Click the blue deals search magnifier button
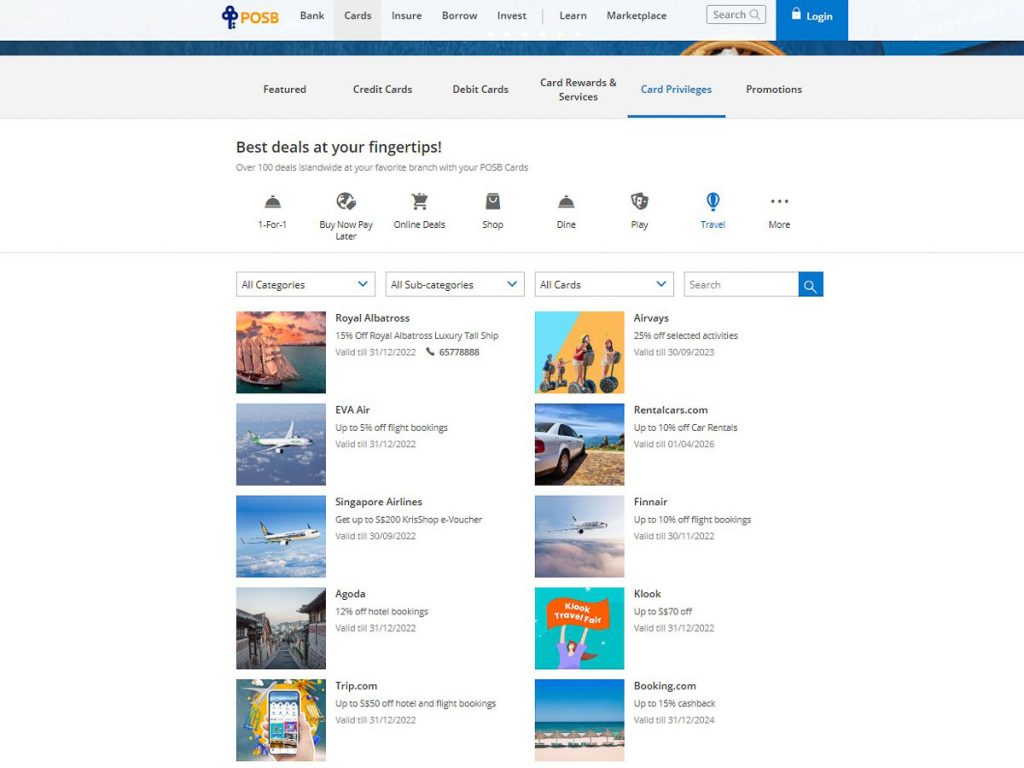 pos(810,285)
